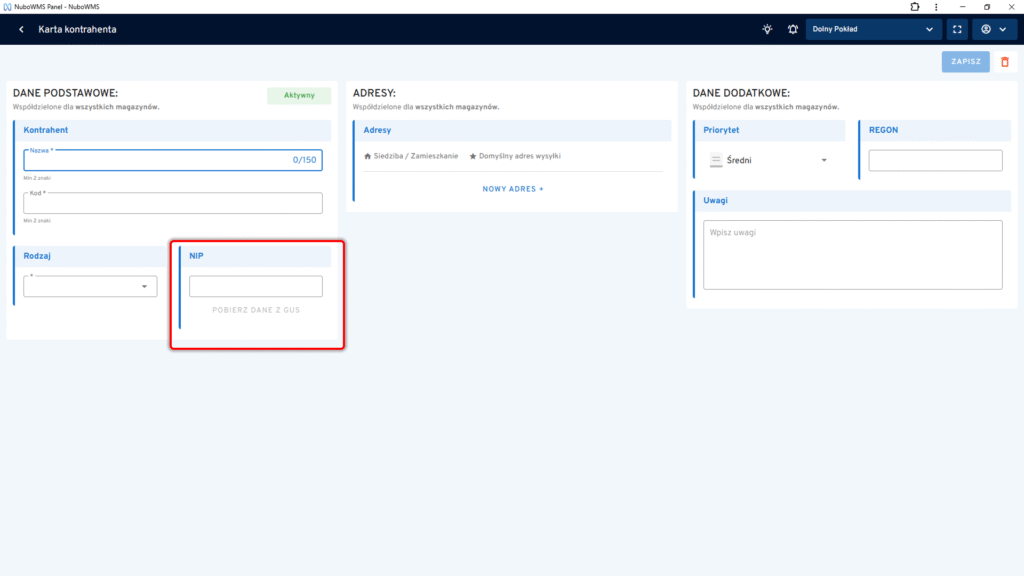The image size is (1024, 576).
Task: Toggle the Aktywny status badge
Action: tap(299, 96)
